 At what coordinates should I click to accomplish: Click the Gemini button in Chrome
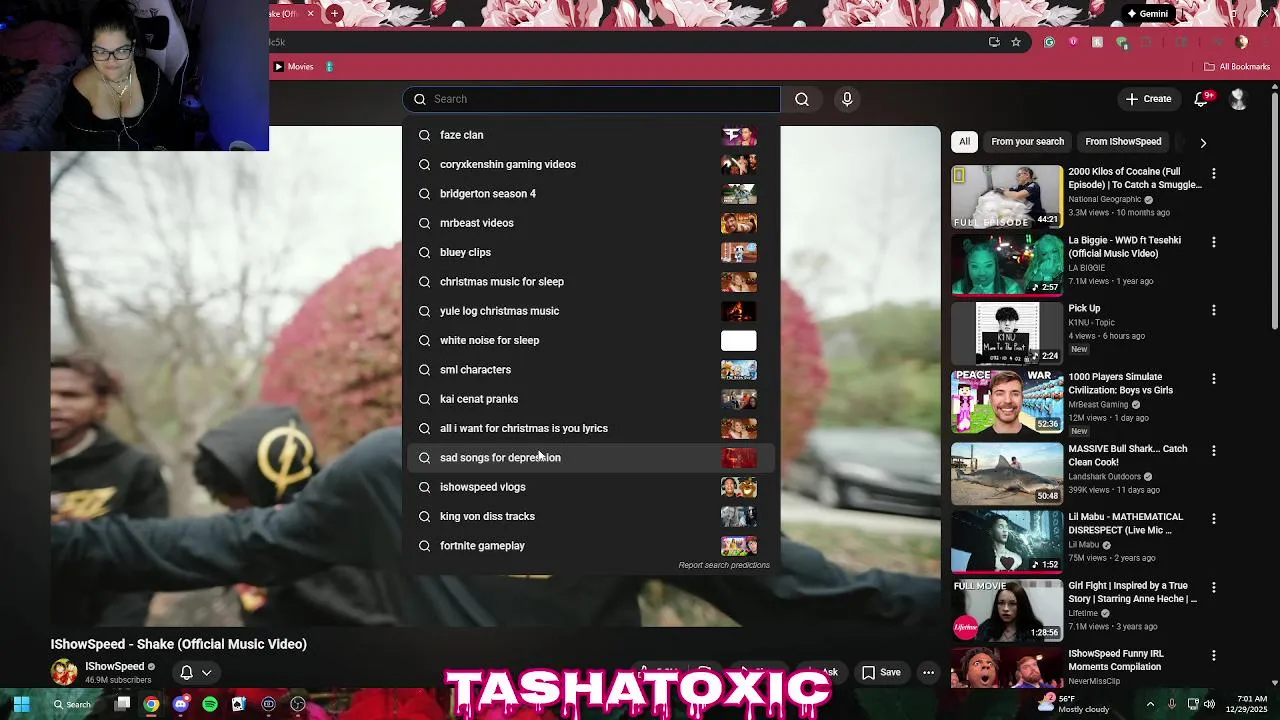[1146, 14]
